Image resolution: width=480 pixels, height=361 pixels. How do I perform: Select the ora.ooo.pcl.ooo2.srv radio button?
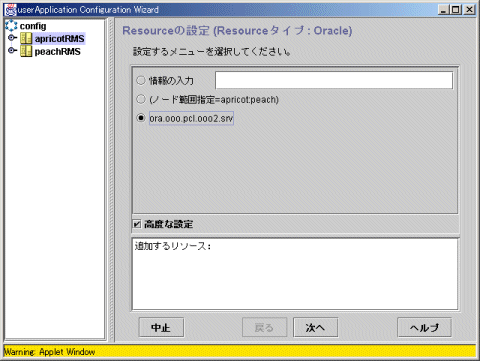coord(141,118)
